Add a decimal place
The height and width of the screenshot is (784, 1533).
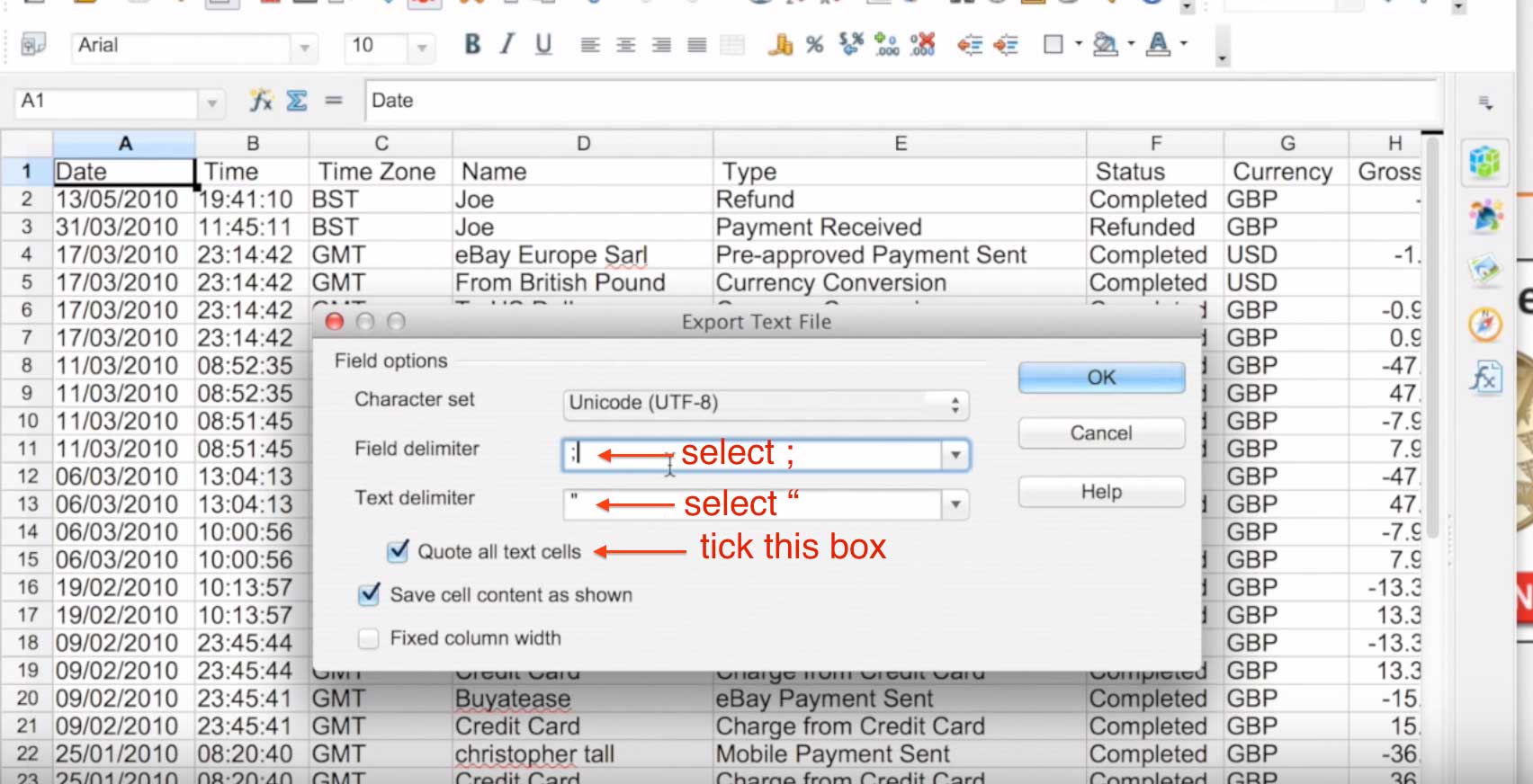pyautogui.click(x=887, y=44)
